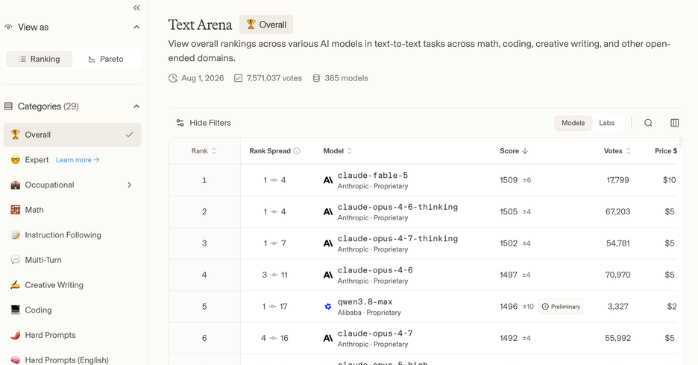Click the Preliminary badge on qwen3.8-max
Screen dimensions: 698x365
pos(561,307)
